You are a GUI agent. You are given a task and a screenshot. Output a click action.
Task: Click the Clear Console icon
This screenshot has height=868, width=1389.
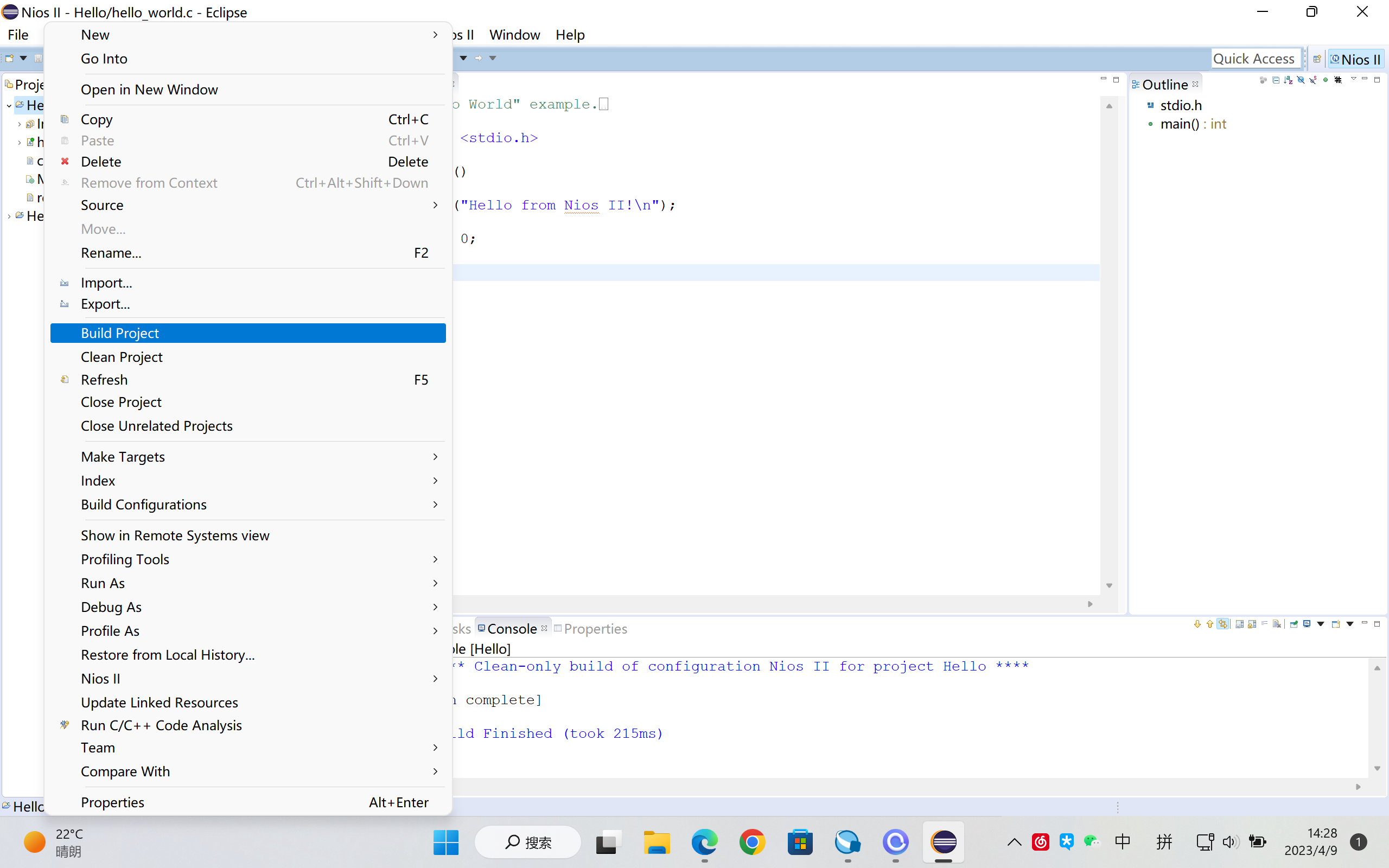(1277, 624)
